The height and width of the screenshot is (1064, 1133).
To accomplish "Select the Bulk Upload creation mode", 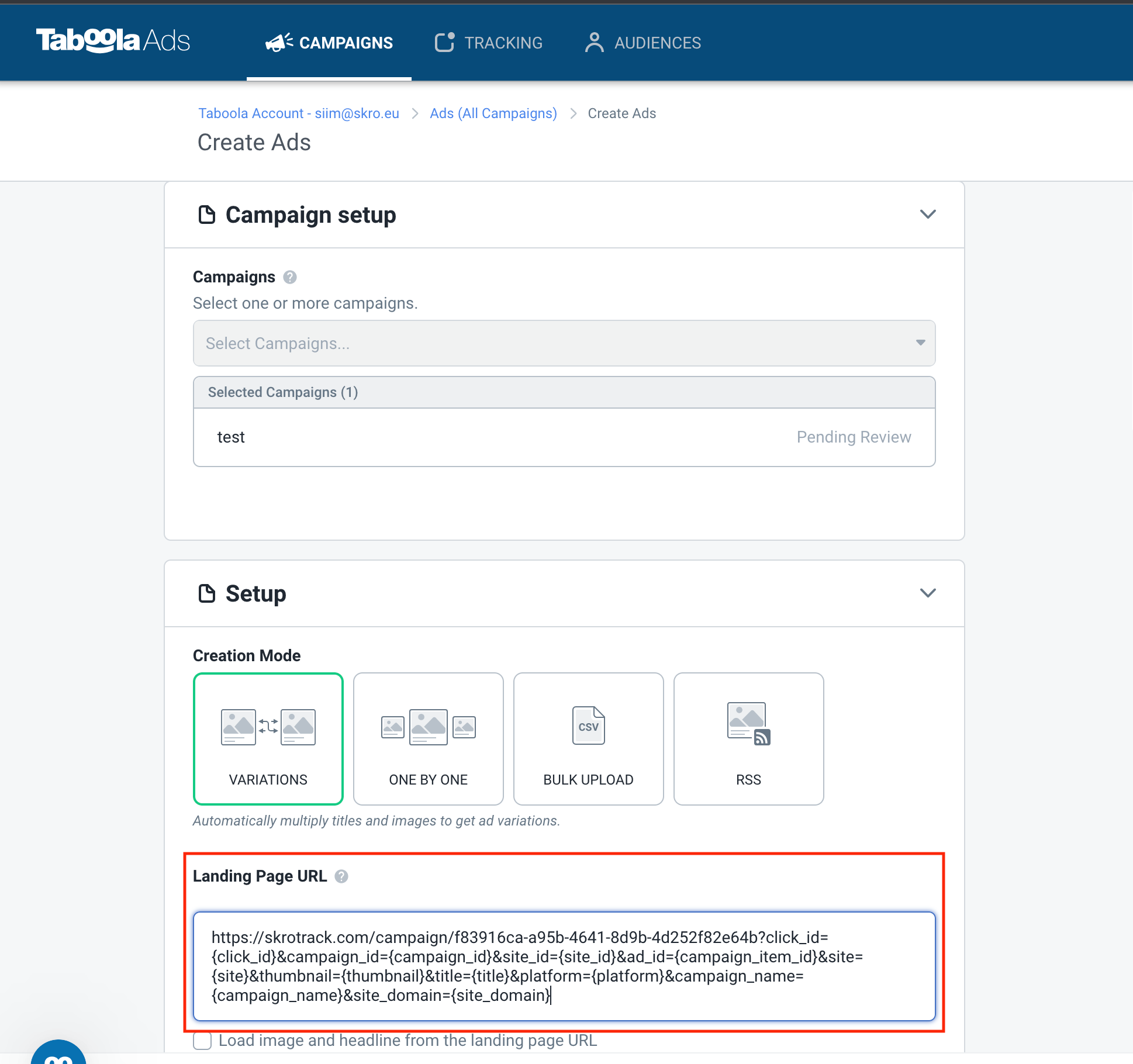I will pos(589,739).
